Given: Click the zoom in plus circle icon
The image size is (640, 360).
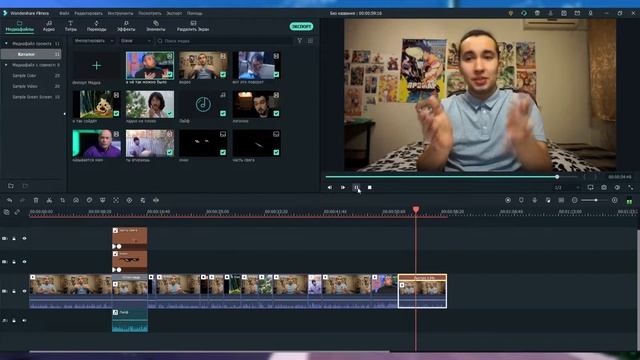Looking at the screenshot, I should coord(615,200).
